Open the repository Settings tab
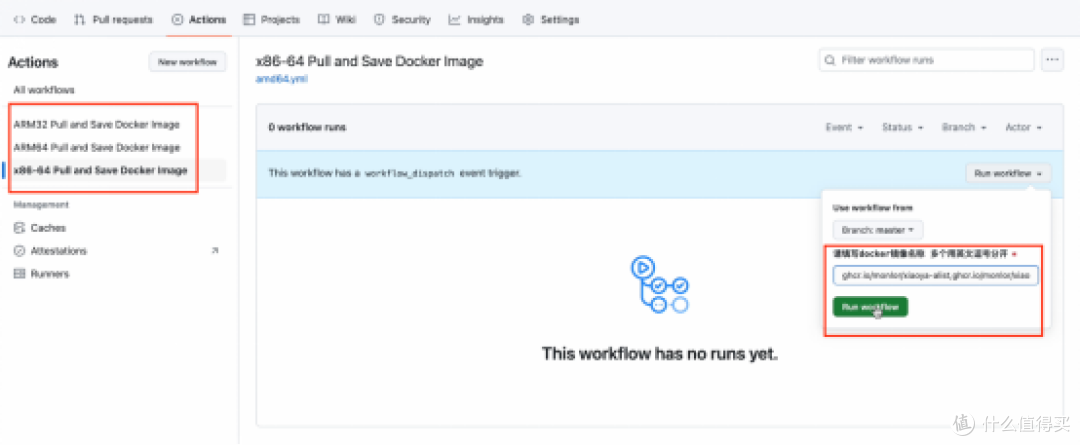The image size is (1080, 446). 551,20
